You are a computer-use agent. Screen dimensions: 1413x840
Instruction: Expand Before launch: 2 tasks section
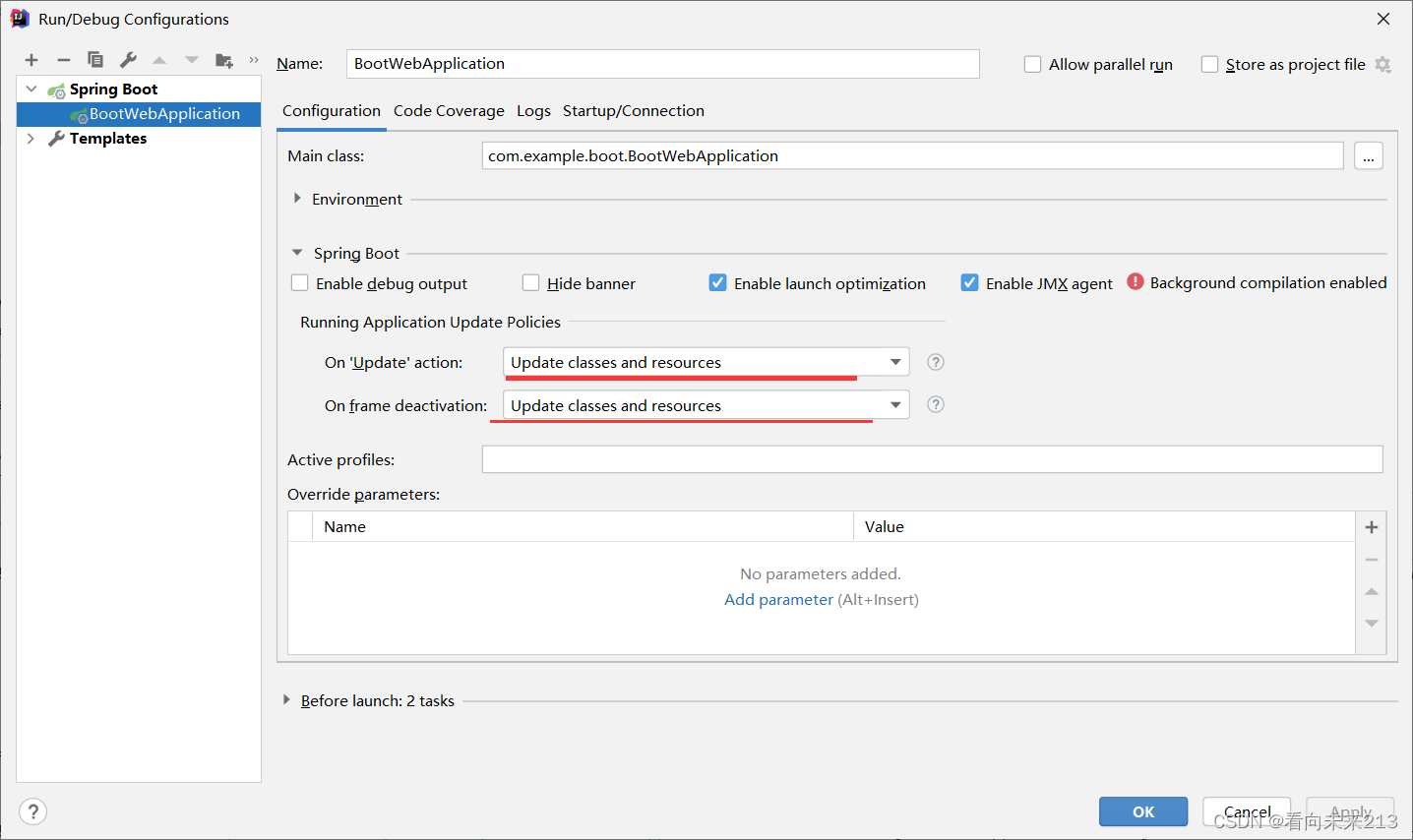pos(286,700)
